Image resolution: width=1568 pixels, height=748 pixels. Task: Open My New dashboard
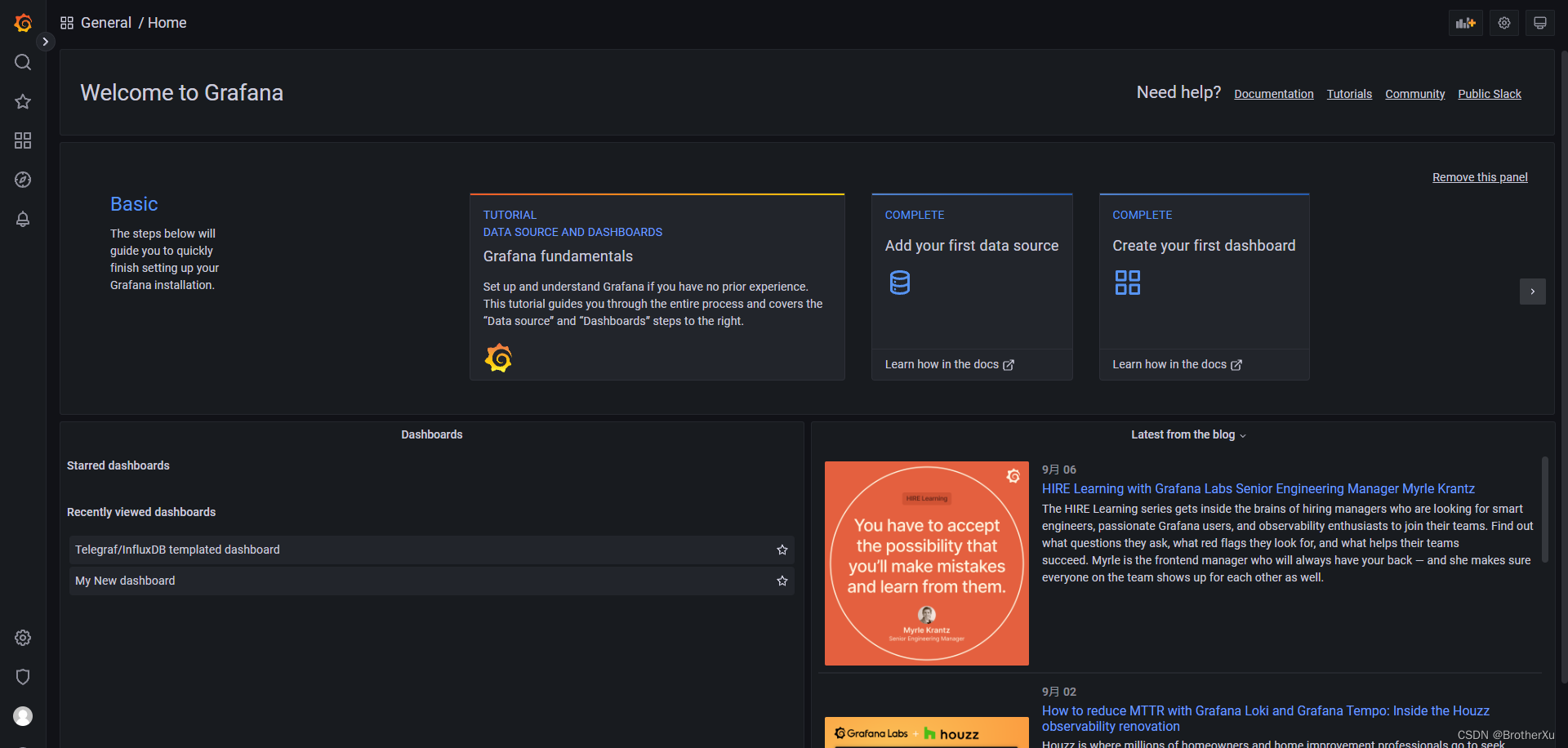(431, 581)
